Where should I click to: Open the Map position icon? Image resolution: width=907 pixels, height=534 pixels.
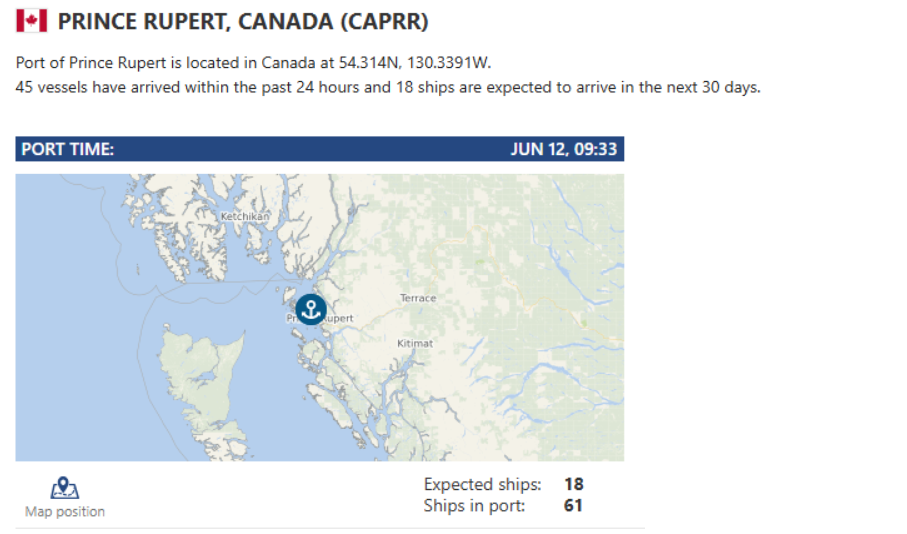tap(64, 488)
